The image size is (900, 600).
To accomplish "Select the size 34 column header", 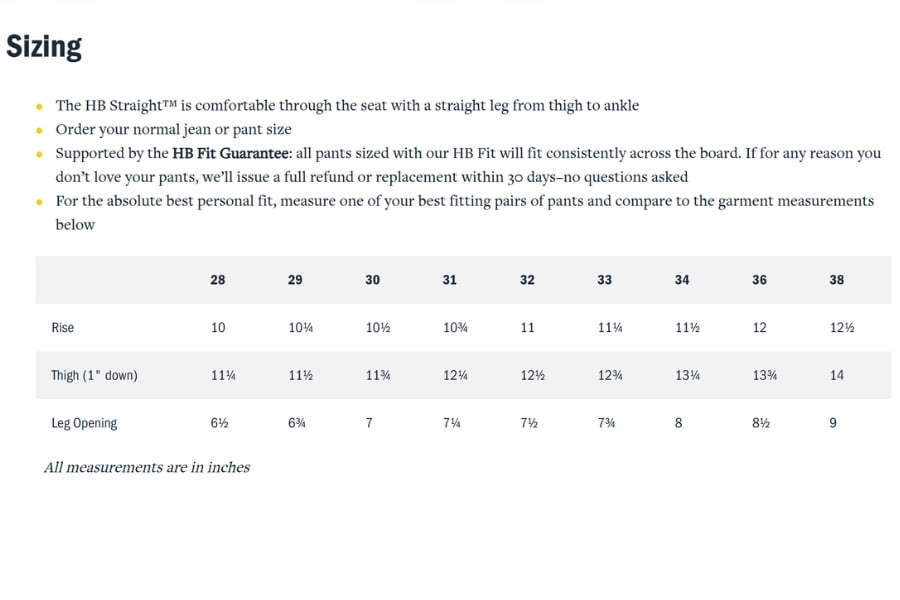I will [682, 280].
